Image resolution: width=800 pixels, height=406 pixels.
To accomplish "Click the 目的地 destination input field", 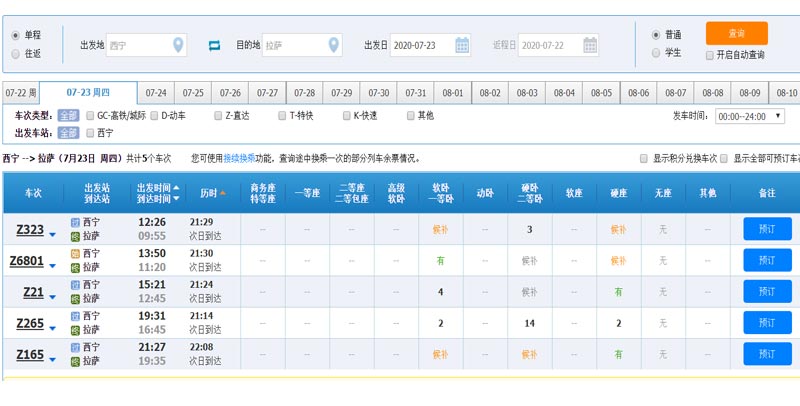I will (302, 45).
